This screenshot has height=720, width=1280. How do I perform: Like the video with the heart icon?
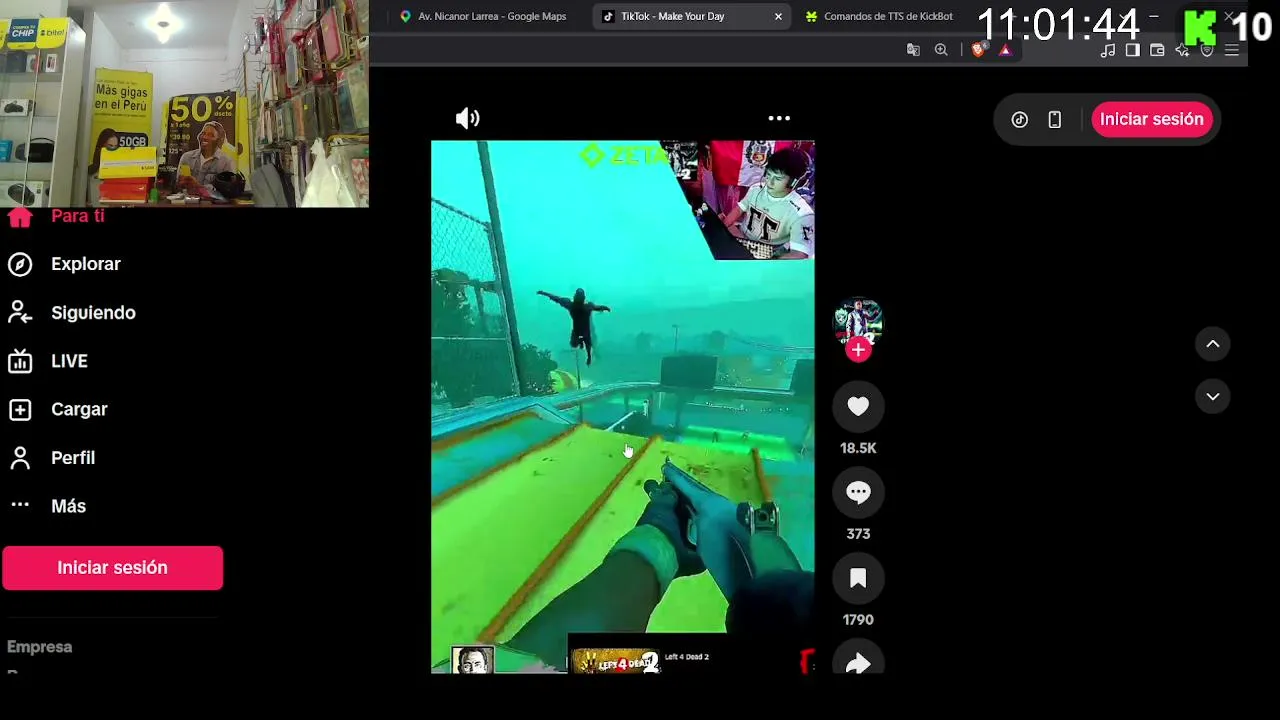pos(858,406)
